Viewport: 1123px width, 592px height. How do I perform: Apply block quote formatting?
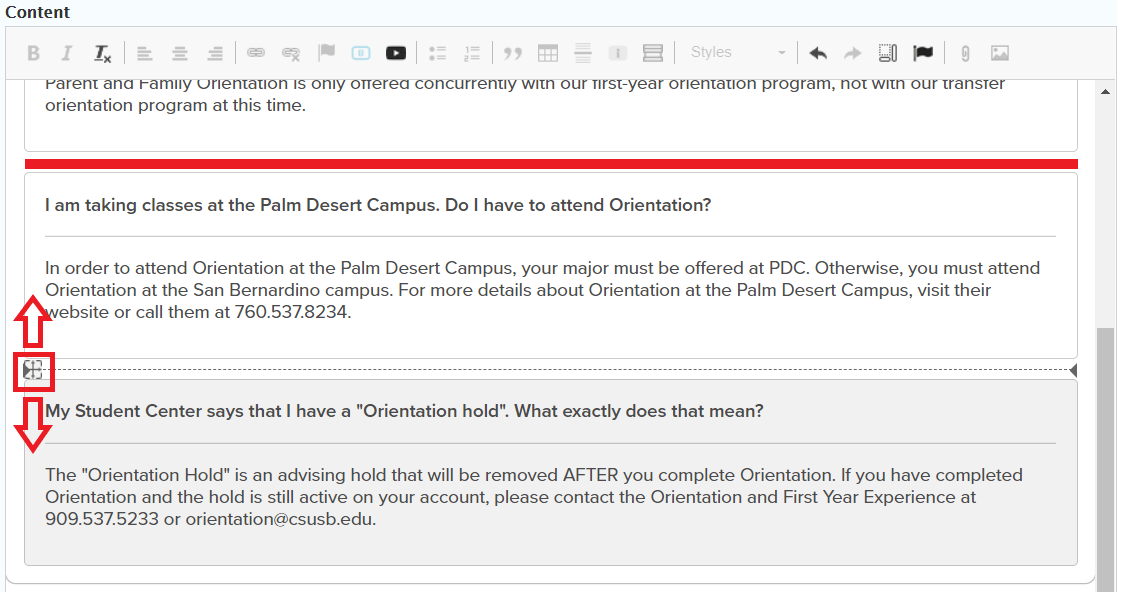(513, 53)
